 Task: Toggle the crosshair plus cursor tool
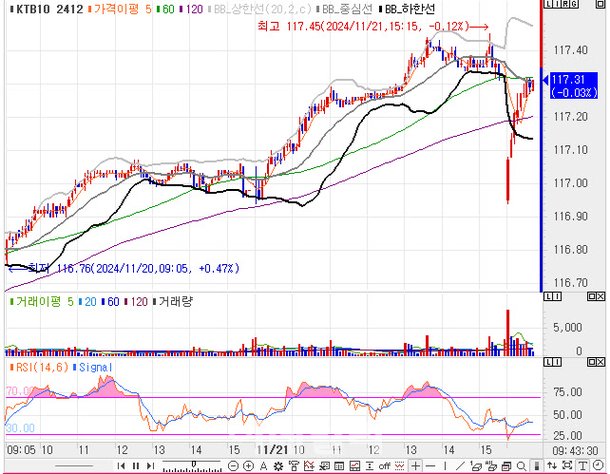(x=415, y=466)
